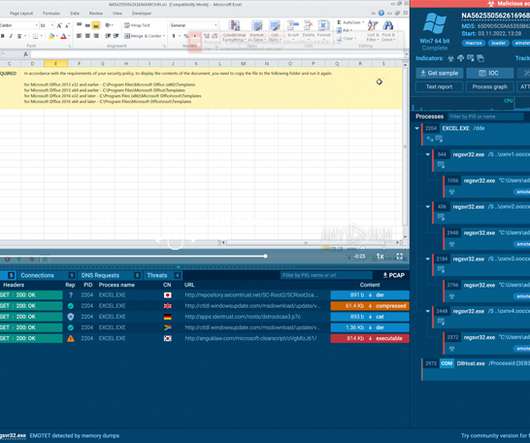Select column E header in Excel

click(55, 64)
